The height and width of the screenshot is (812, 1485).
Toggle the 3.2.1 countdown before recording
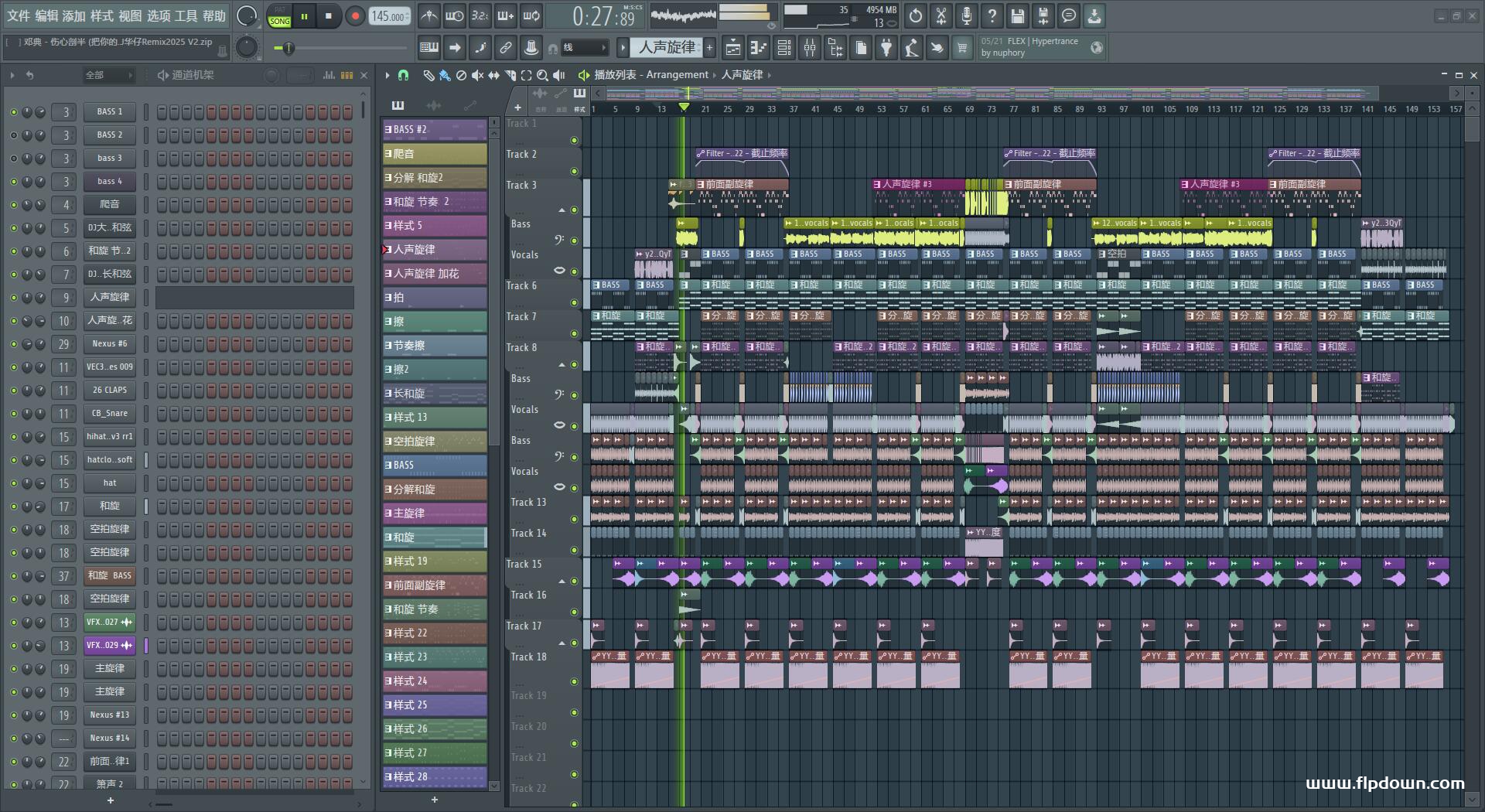[480, 15]
